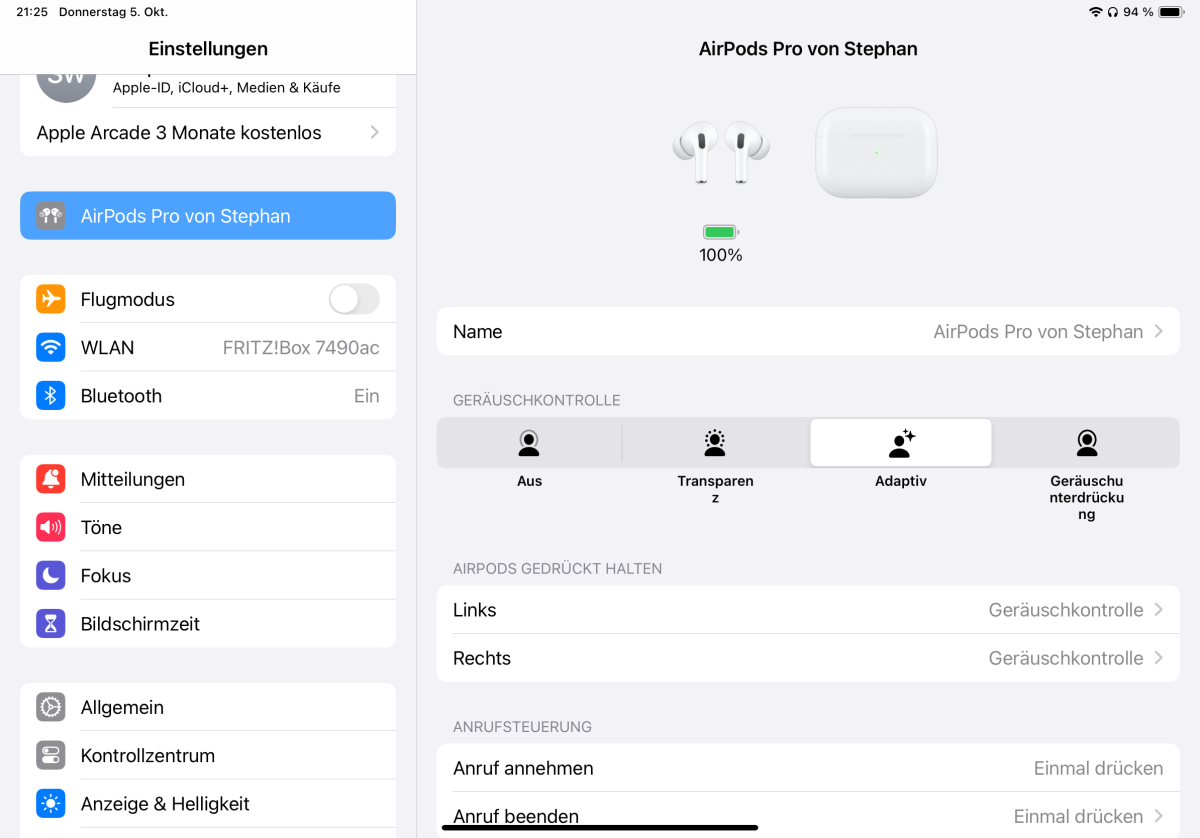Screen dimensions: 1200x838
Task: Tap the 100% battery label
Action: tap(721, 255)
